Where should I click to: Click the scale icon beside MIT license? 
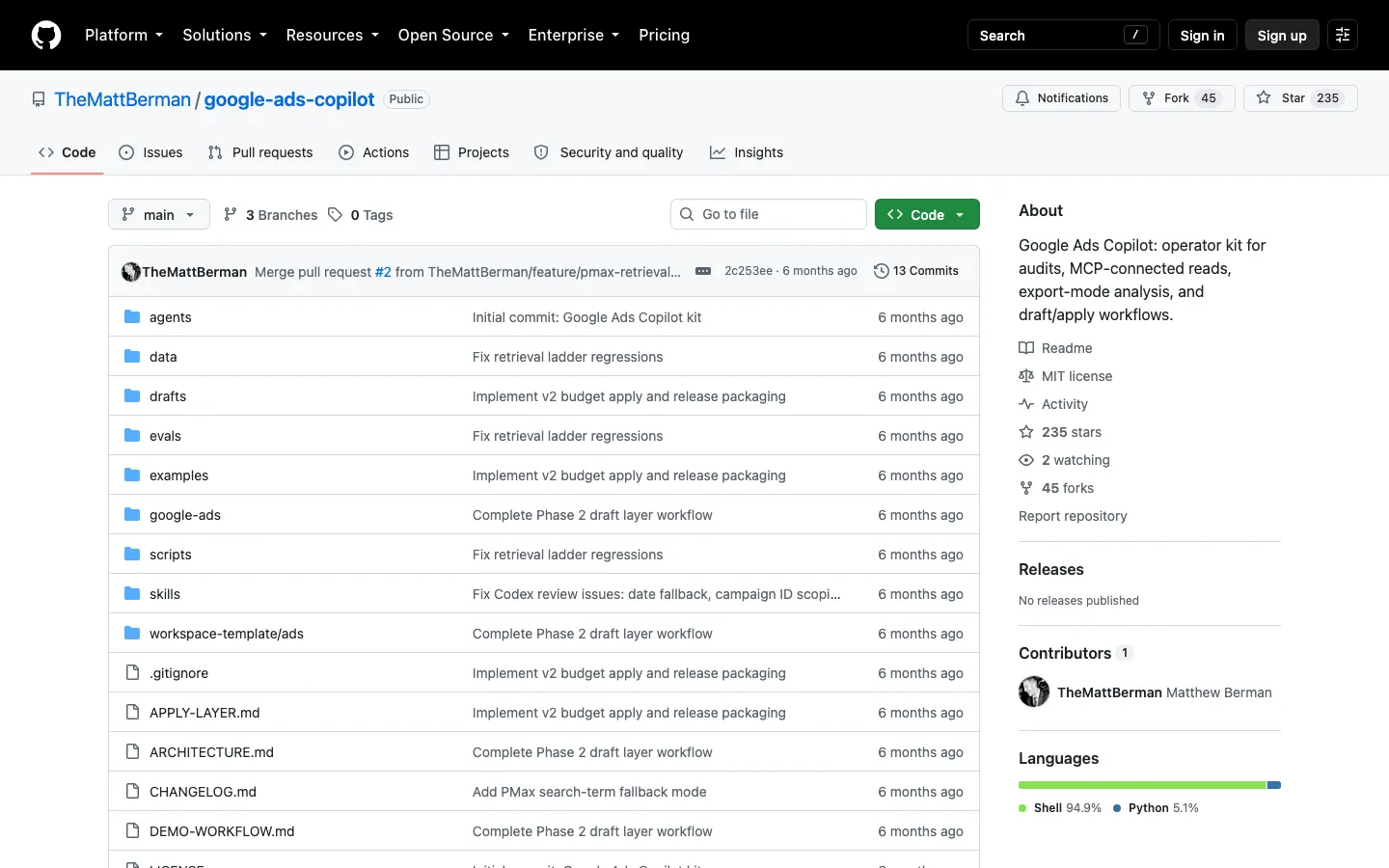tap(1026, 376)
